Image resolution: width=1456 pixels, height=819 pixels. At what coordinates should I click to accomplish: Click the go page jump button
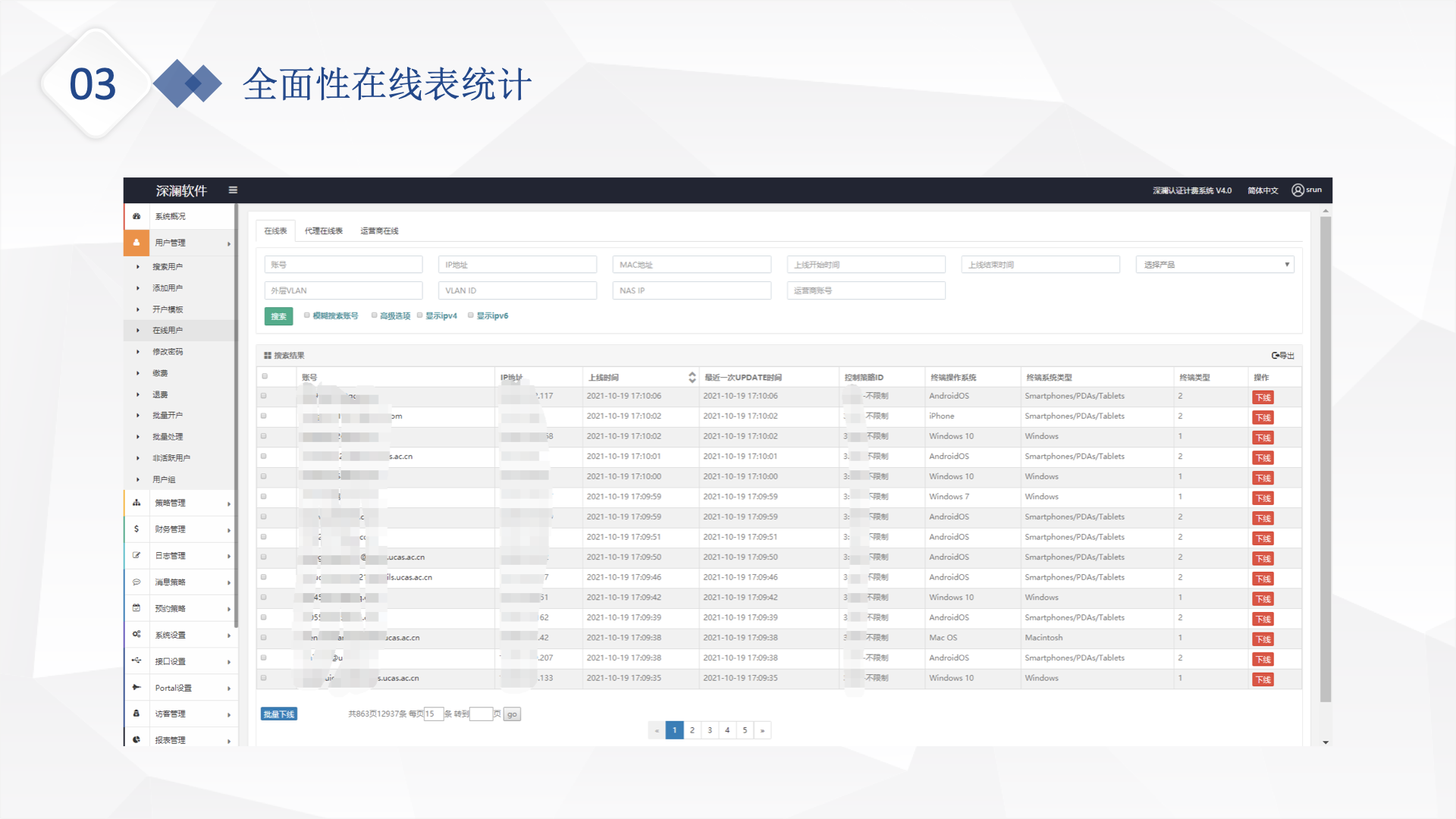(512, 714)
